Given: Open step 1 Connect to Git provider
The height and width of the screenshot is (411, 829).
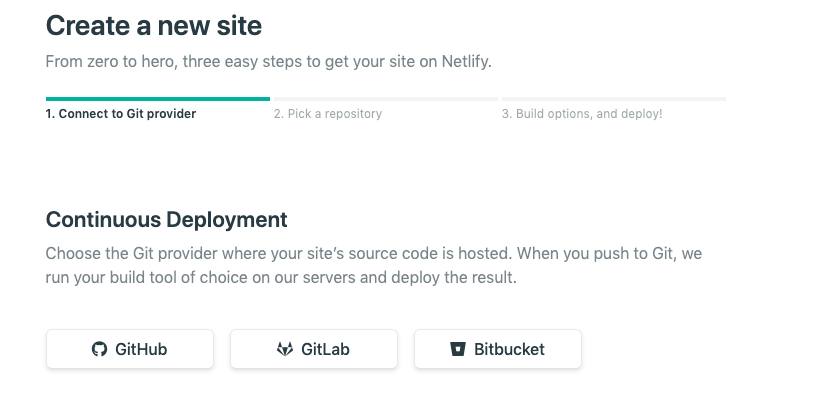Looking at the screenshot, I should (x=121, y=114).
